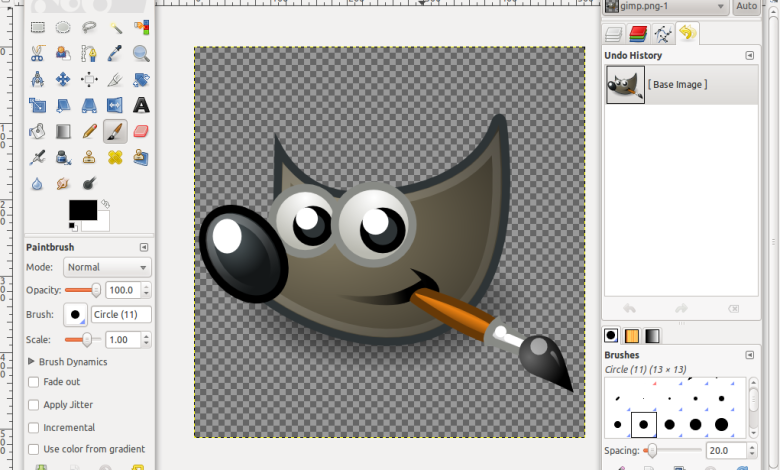This screenshot has height=470, width=780.
Task: Open the paintbrush Mode dropdown
Action: coord(107,267)
